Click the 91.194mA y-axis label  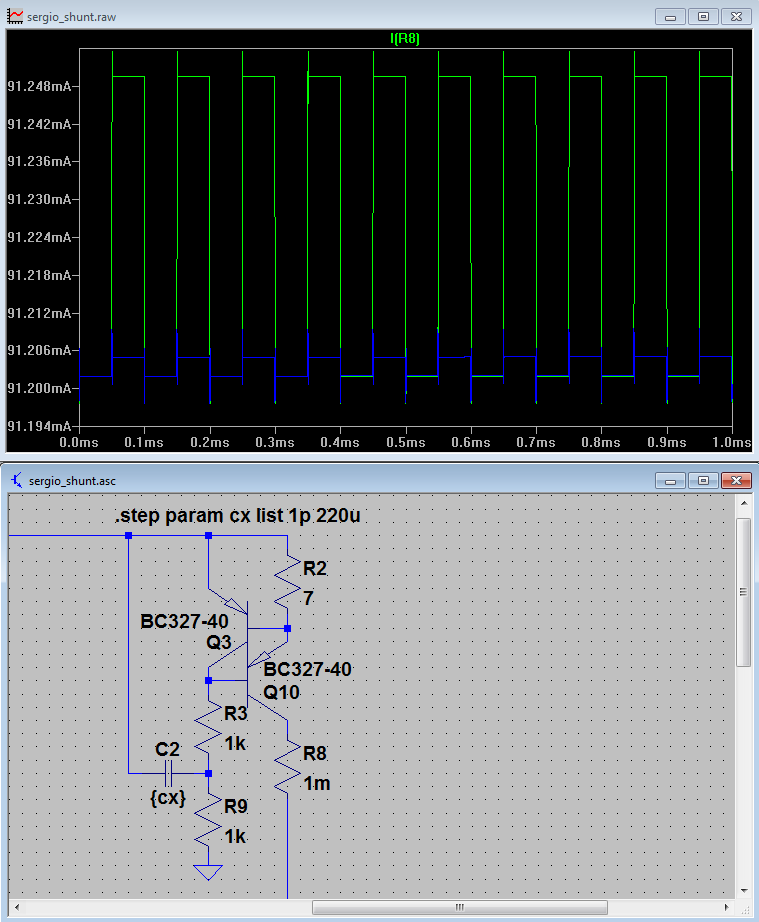(39, 426)
